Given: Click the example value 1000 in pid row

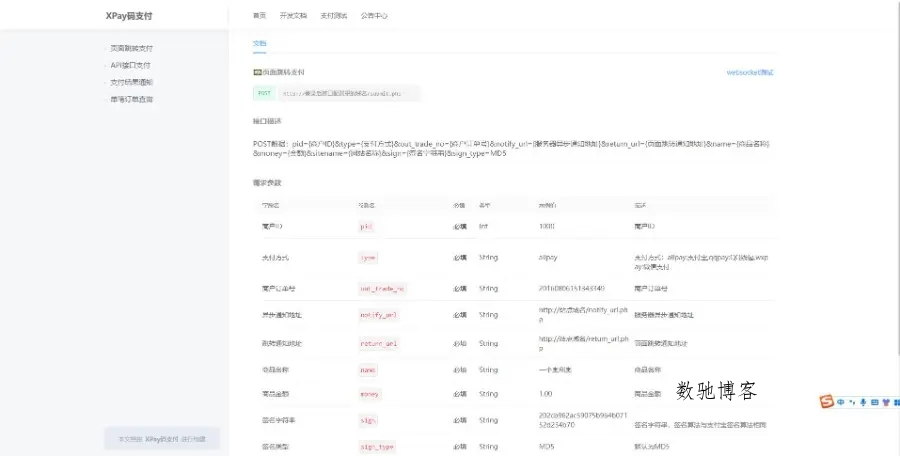Looking at the screenshot, I should [x=546, y=226].
